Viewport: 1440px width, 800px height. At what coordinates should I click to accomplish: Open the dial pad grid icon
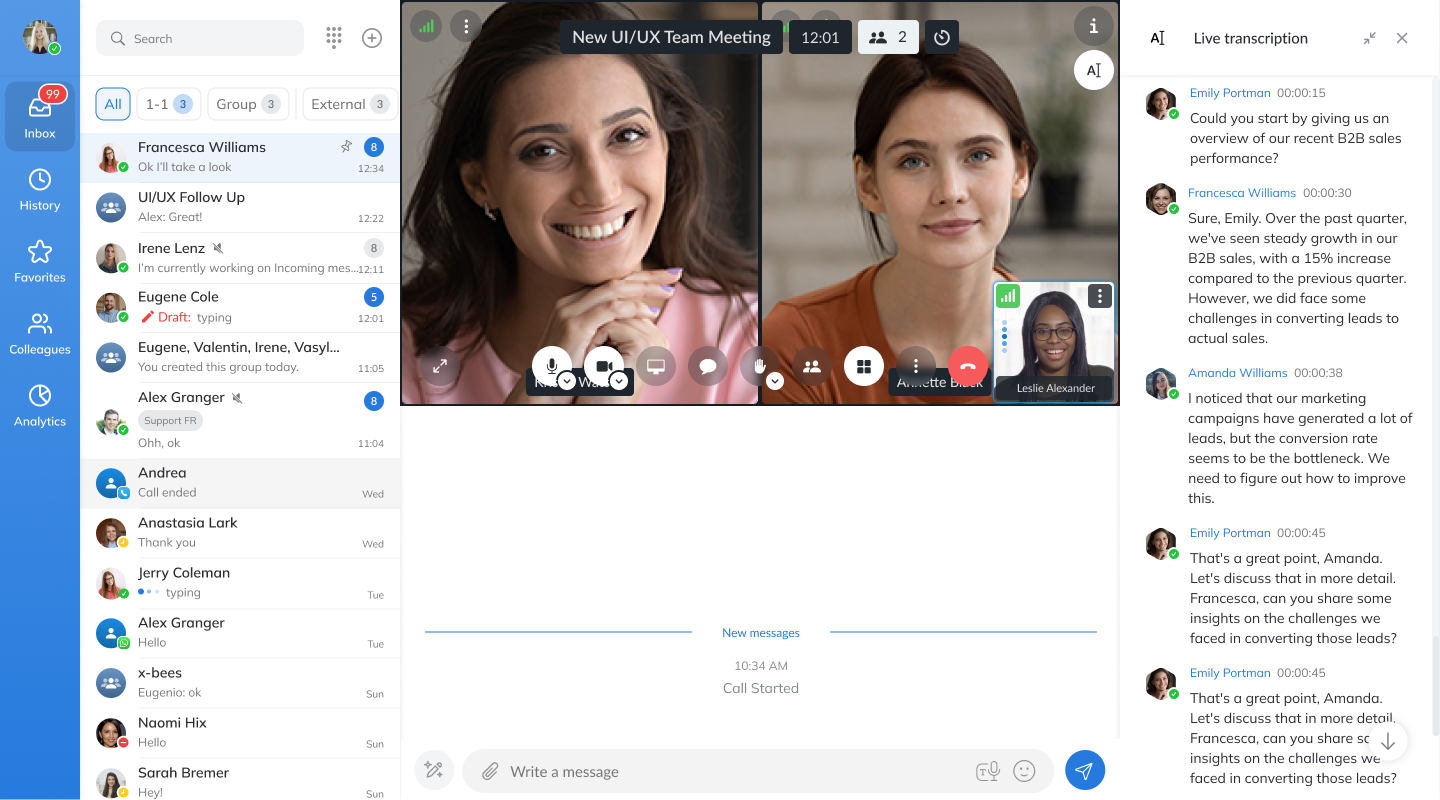(x=334, y=38)
